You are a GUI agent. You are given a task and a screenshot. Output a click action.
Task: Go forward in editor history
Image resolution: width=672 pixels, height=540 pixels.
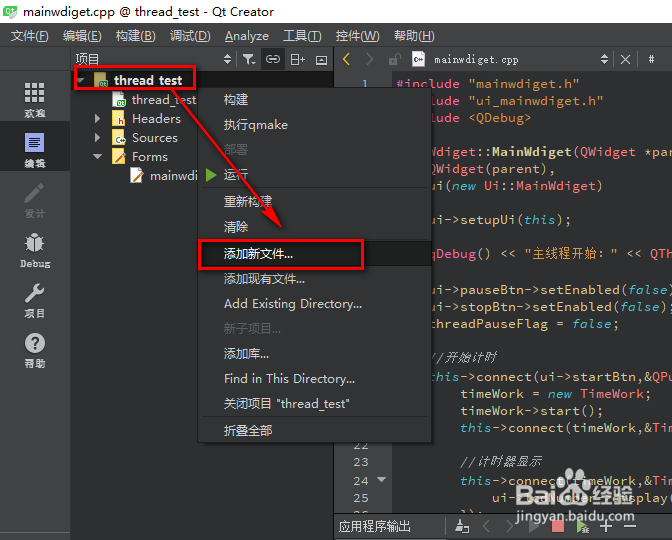(x=369, y=59)
